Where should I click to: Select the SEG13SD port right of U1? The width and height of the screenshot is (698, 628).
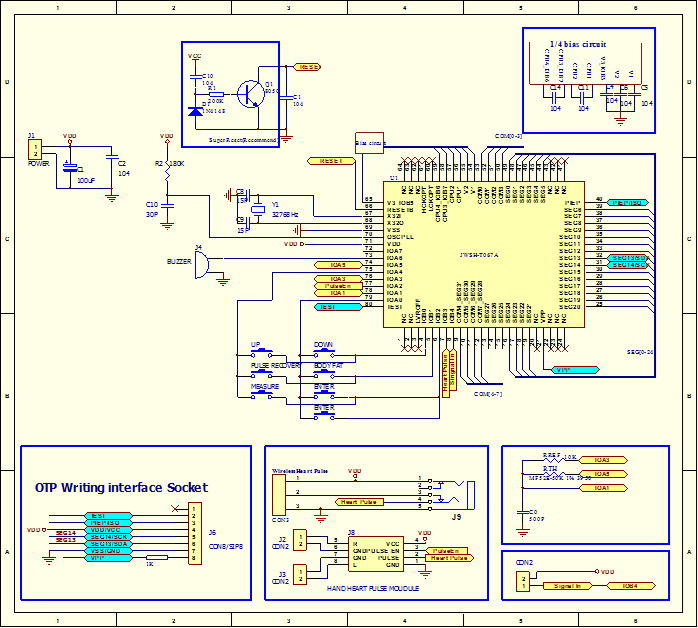pos(628,258)
